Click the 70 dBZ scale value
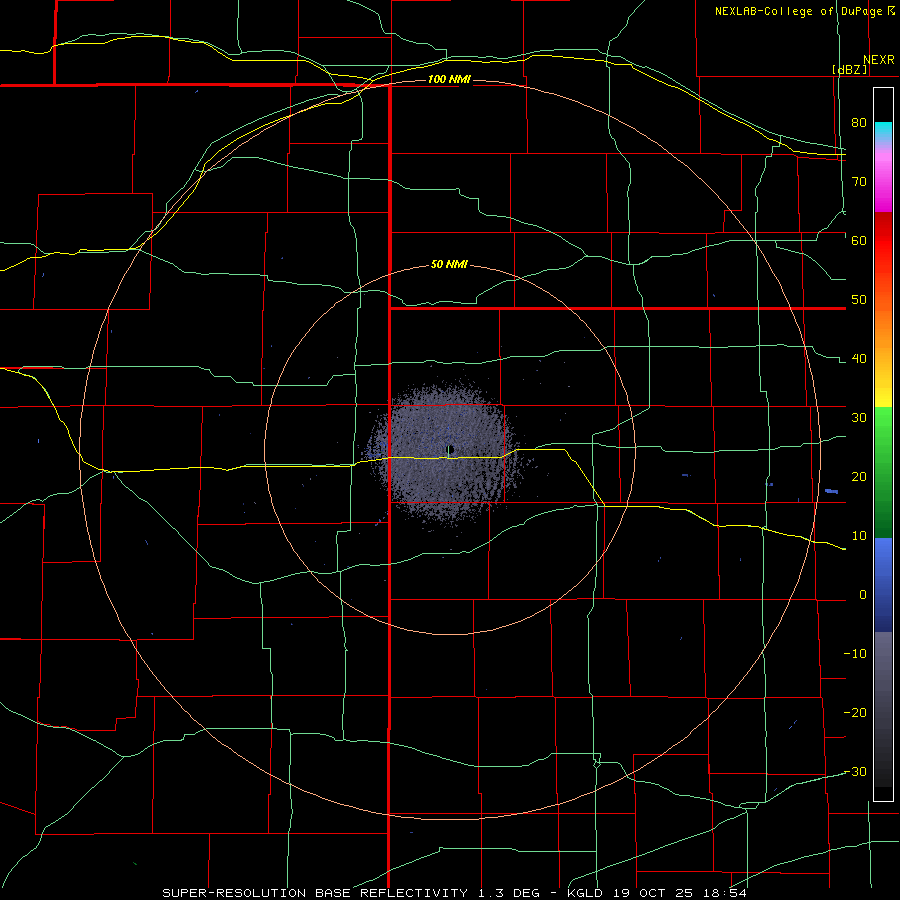Viewport: 900px width, 900px height. point(859,182)
